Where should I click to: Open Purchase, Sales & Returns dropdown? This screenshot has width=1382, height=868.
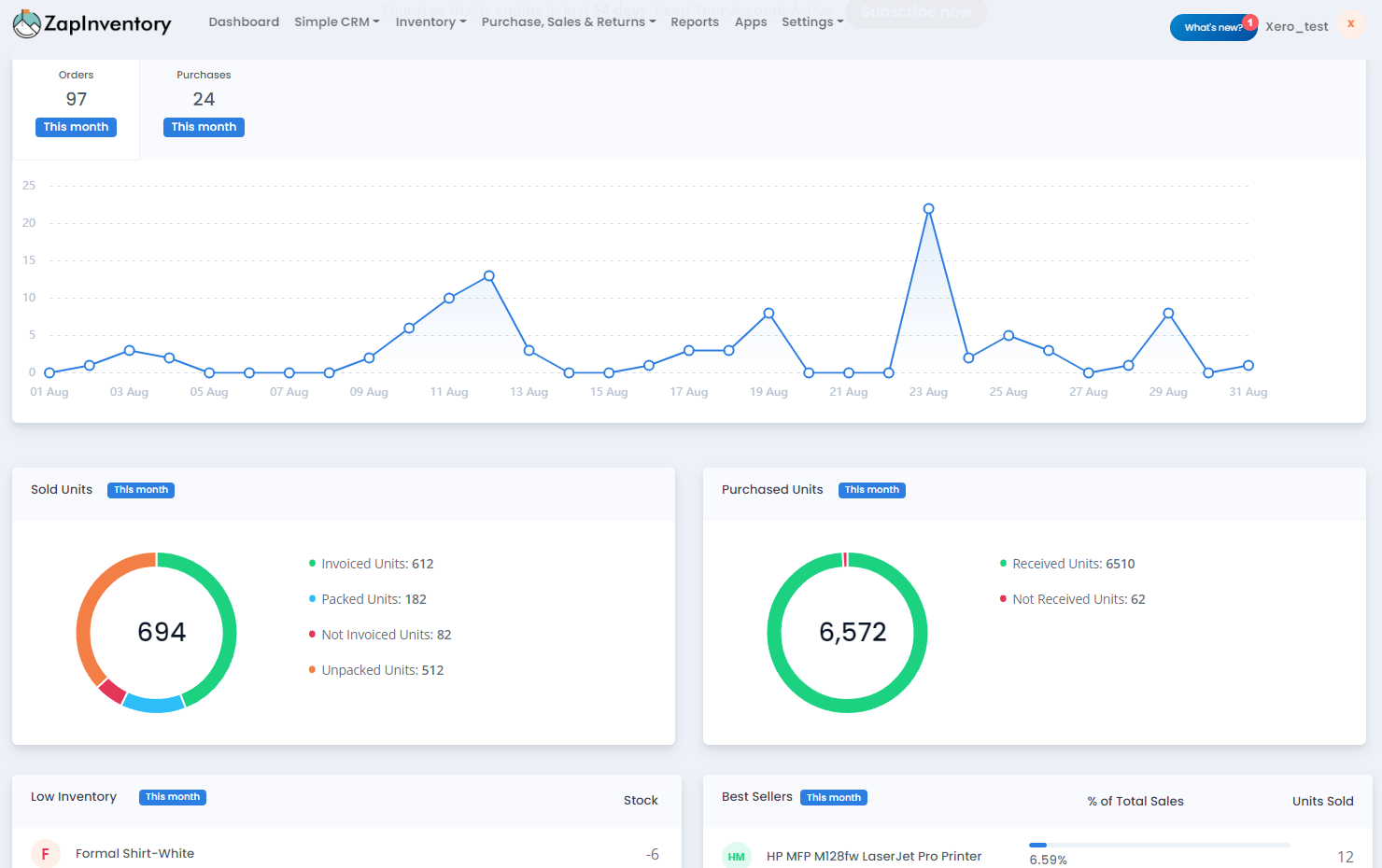point(569,21)
